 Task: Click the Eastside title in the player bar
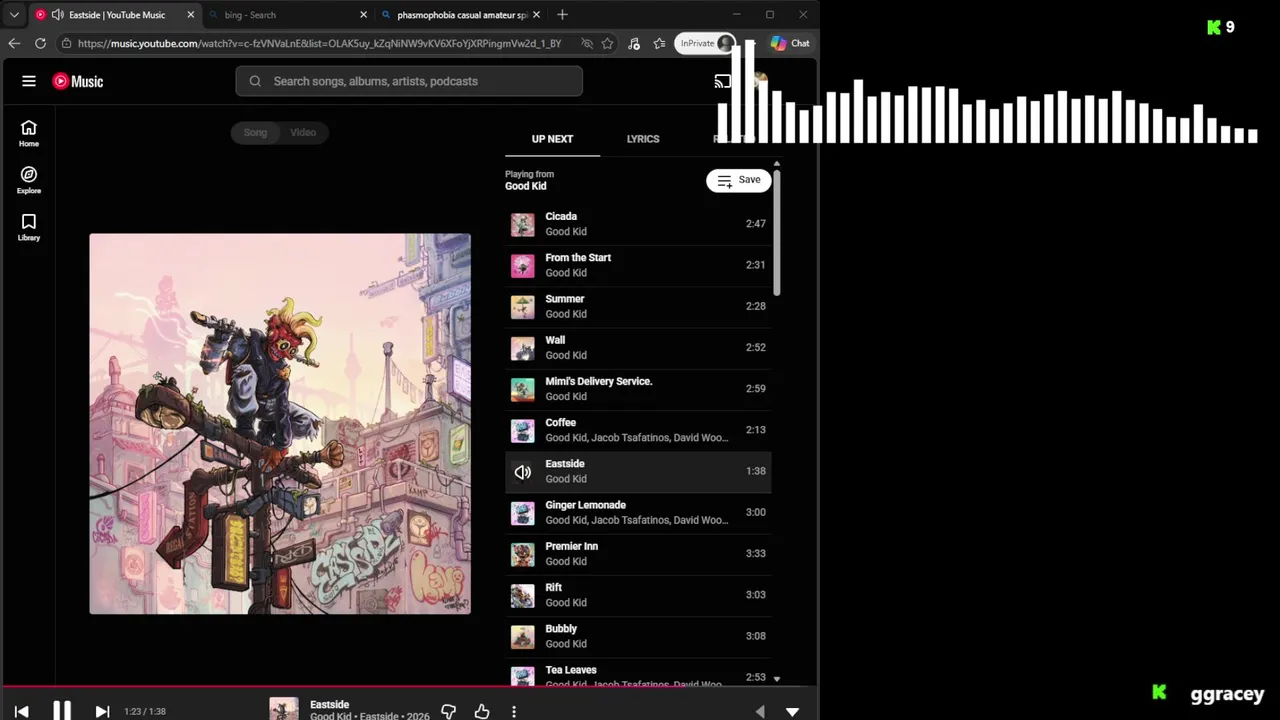(329, 704)
